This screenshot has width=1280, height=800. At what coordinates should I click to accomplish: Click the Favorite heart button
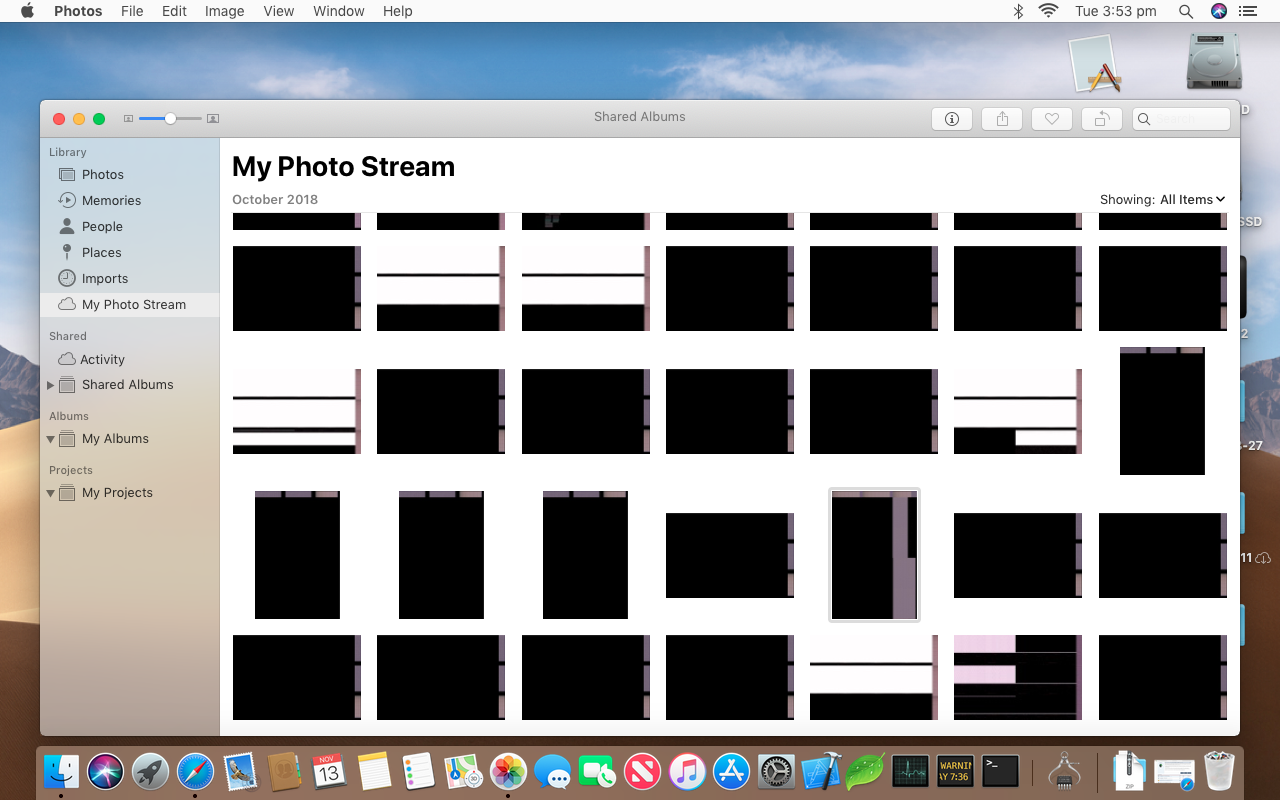pyautogui.click(x=1052, y=119)
